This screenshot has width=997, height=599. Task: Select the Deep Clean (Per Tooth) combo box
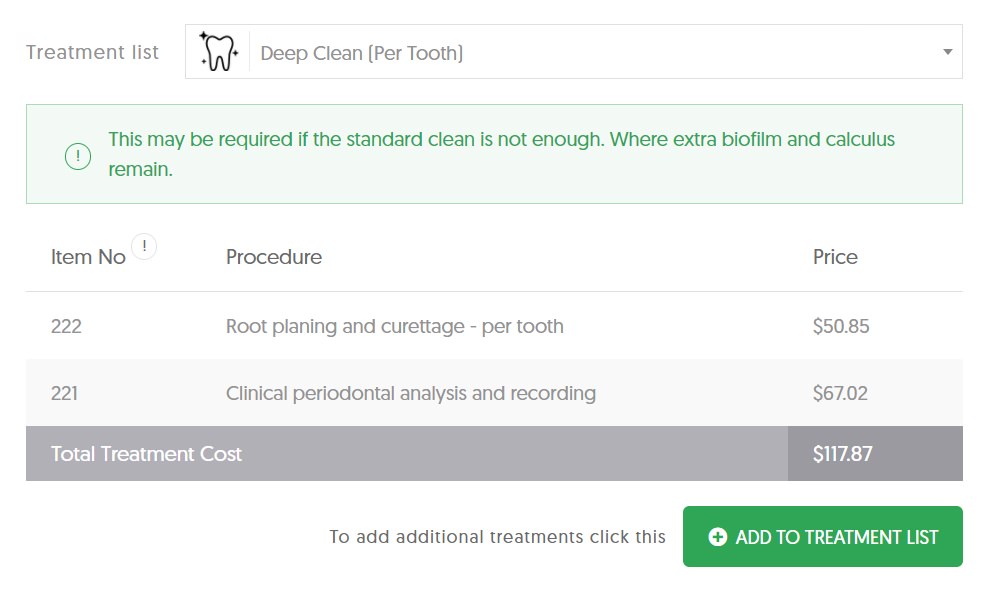point(574,52)
